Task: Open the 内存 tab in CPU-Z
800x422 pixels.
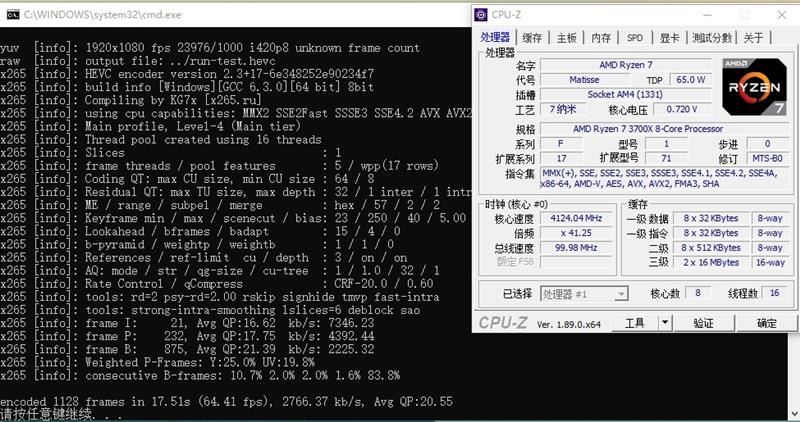Action: point(601,38)
